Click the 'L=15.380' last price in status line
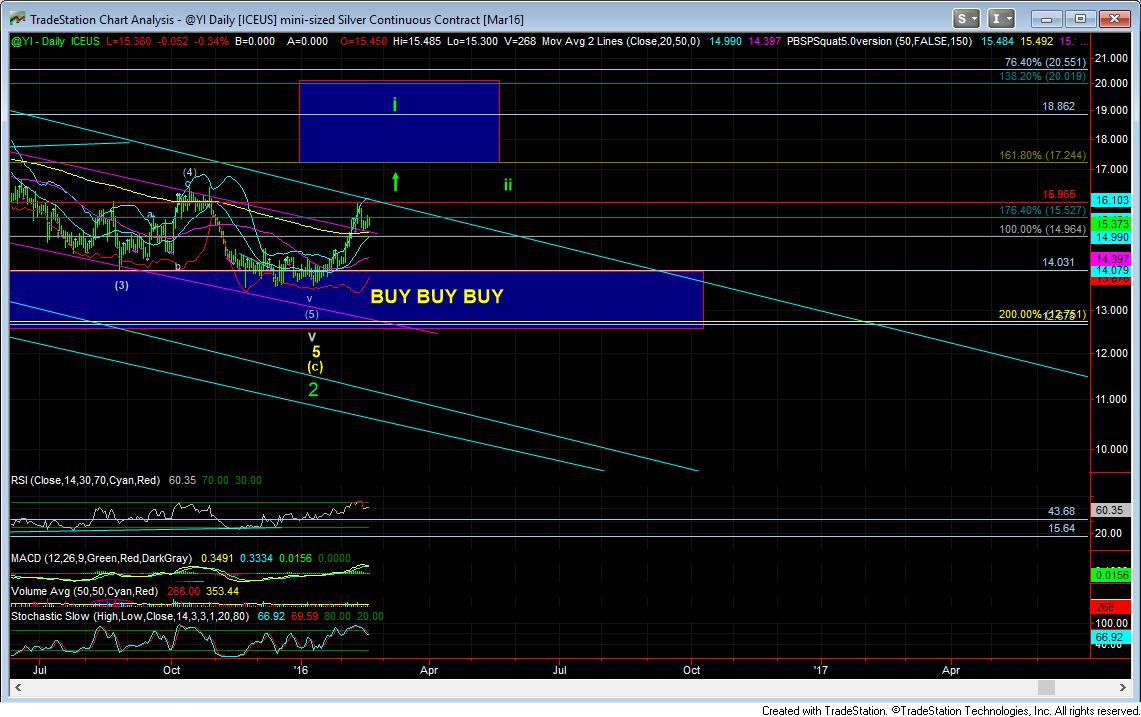The width and height of the screenshot is (1141, 717). pyautogui.click(x=129, y=41)
